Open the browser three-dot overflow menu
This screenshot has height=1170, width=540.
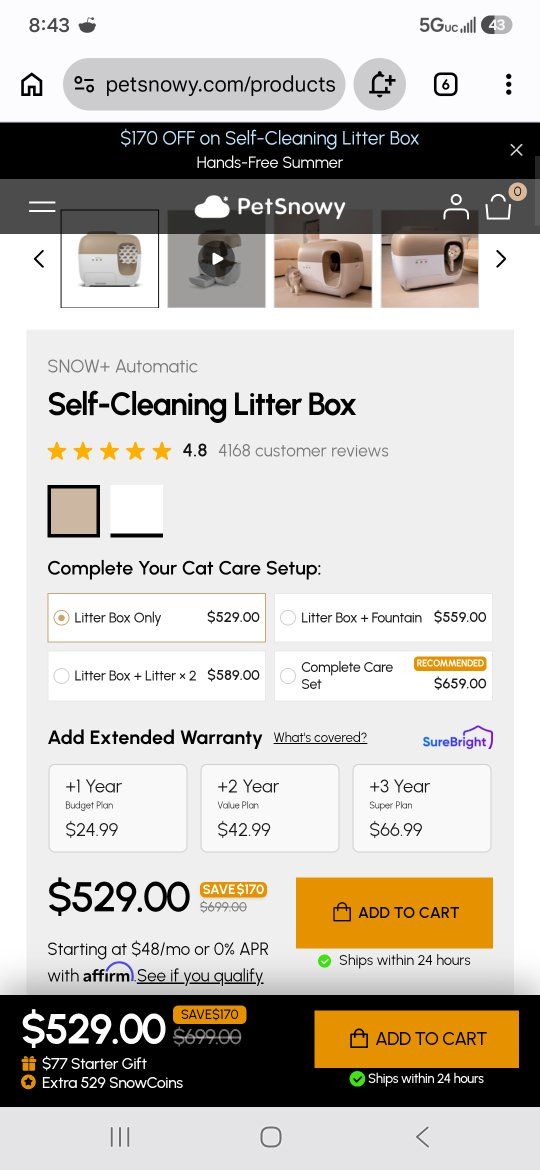(x=508, y=84)
